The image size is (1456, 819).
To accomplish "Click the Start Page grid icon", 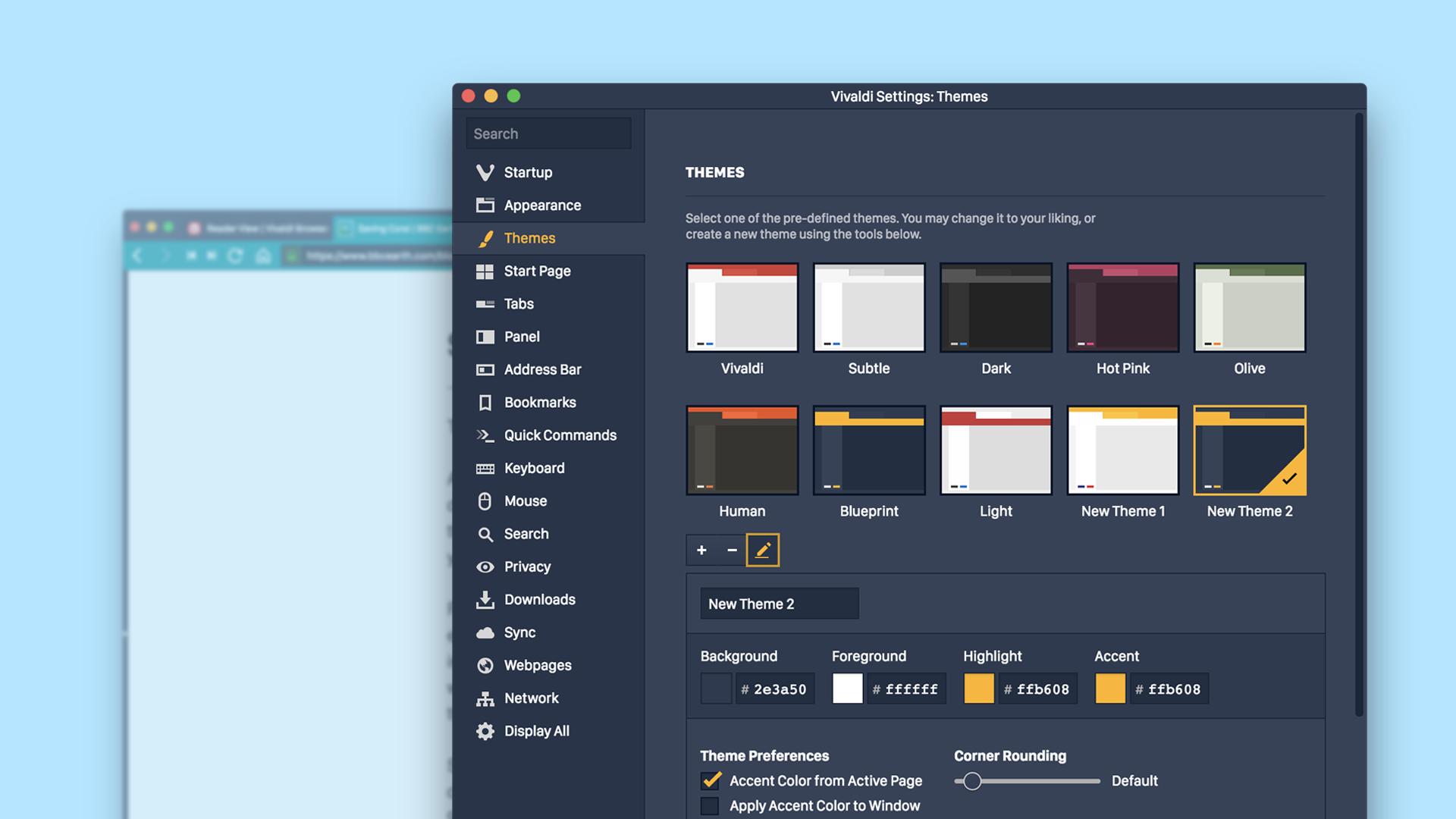I will click(x=485, y=271).
